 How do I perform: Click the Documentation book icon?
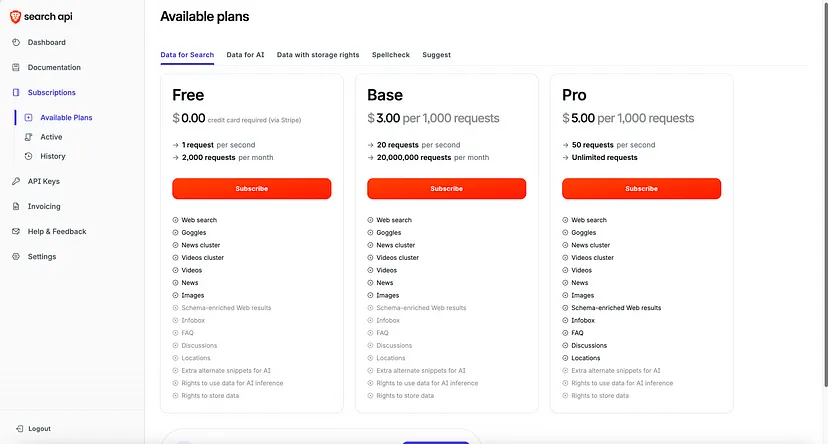[16, 68]
